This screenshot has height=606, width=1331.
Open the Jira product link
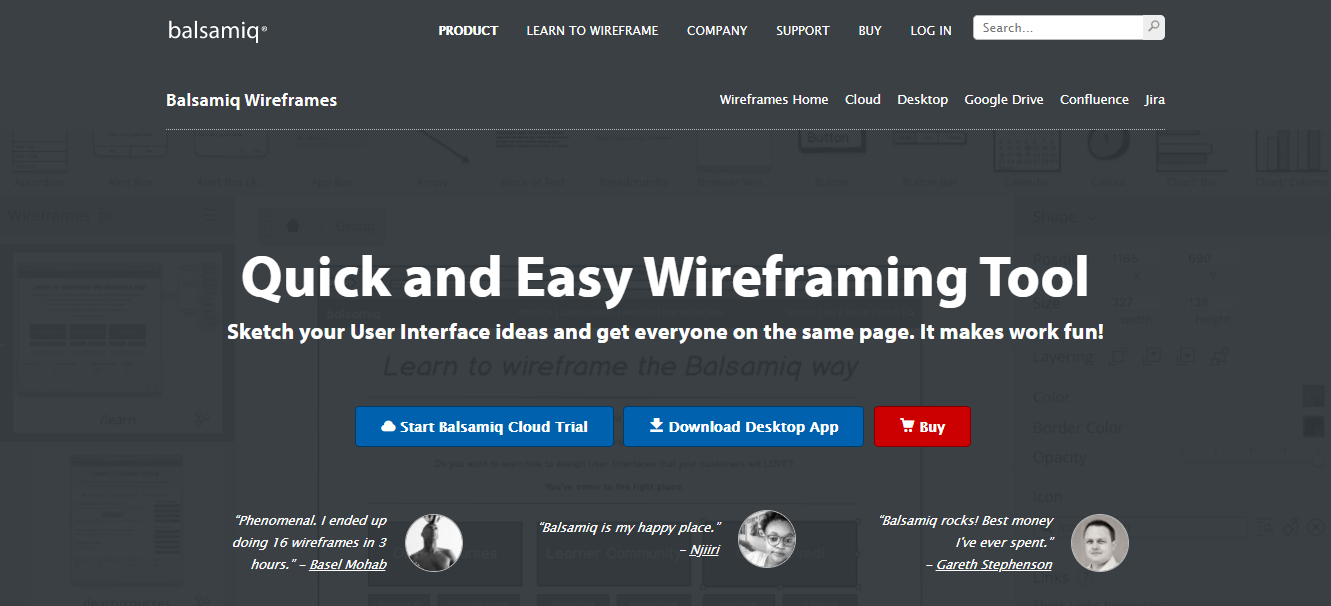click(1154, 100)
